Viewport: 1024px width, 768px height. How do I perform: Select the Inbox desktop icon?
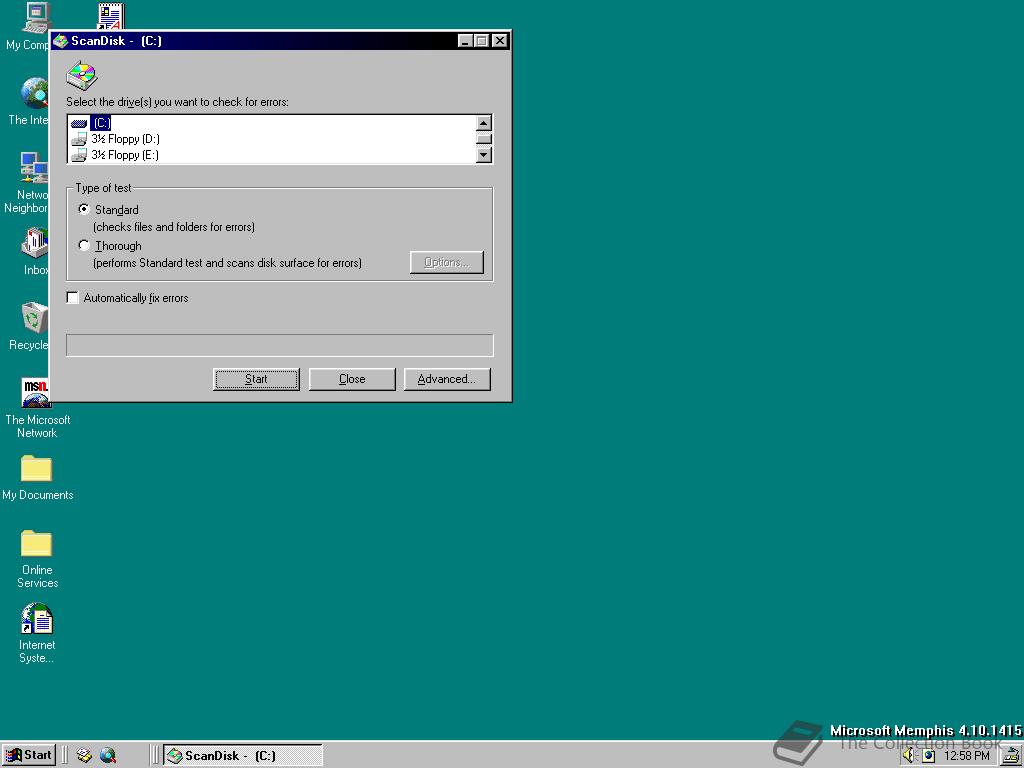point(34,243)
